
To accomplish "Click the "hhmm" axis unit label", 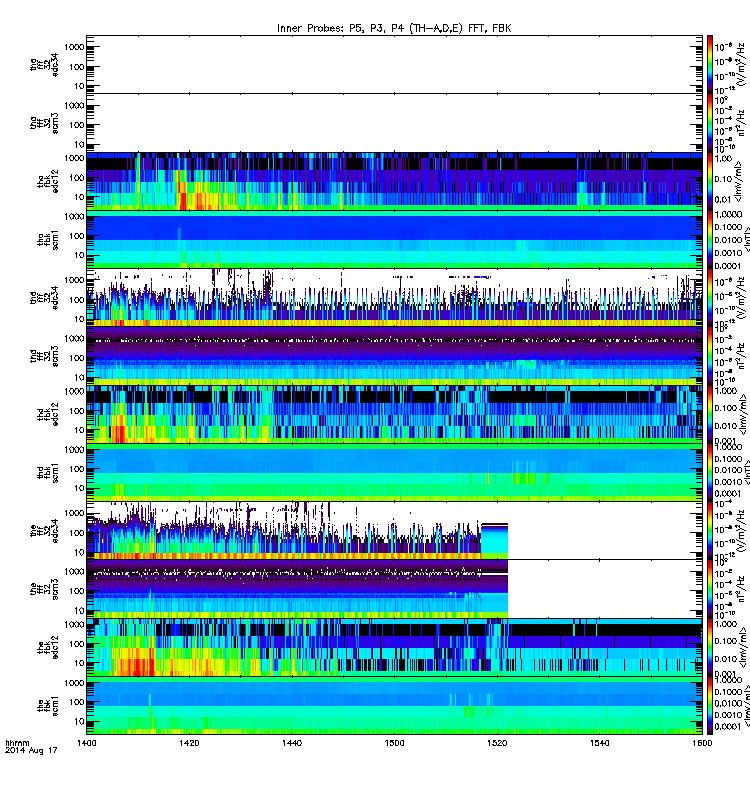I will [17, 743].
